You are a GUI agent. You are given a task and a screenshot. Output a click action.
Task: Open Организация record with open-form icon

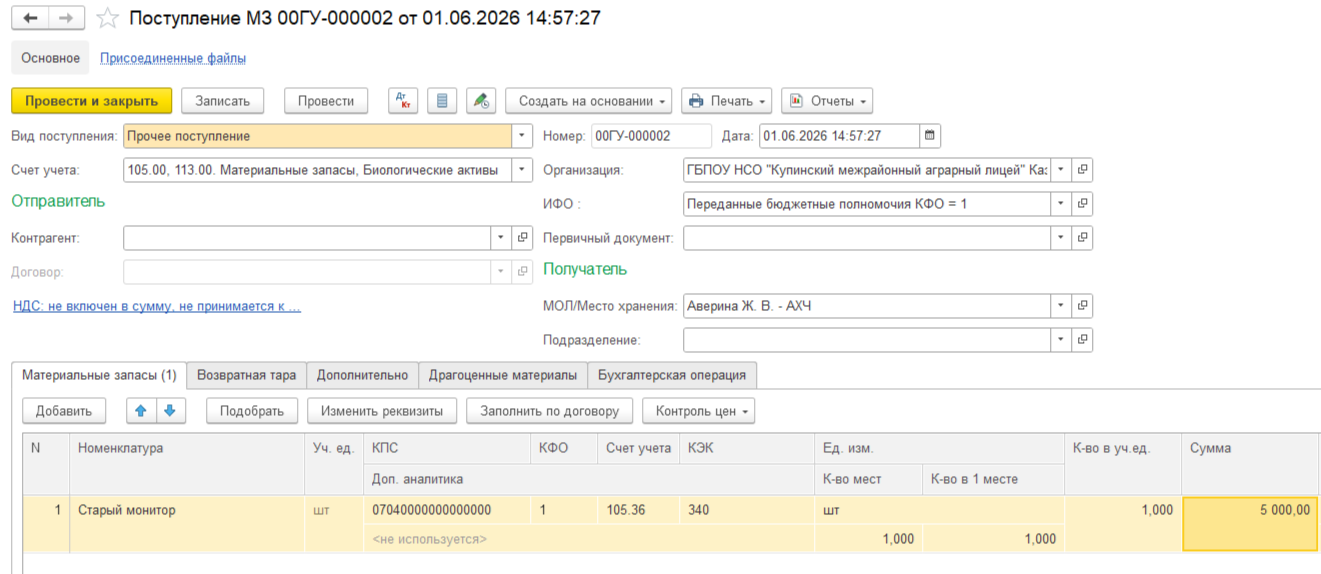pos(1082,170)
